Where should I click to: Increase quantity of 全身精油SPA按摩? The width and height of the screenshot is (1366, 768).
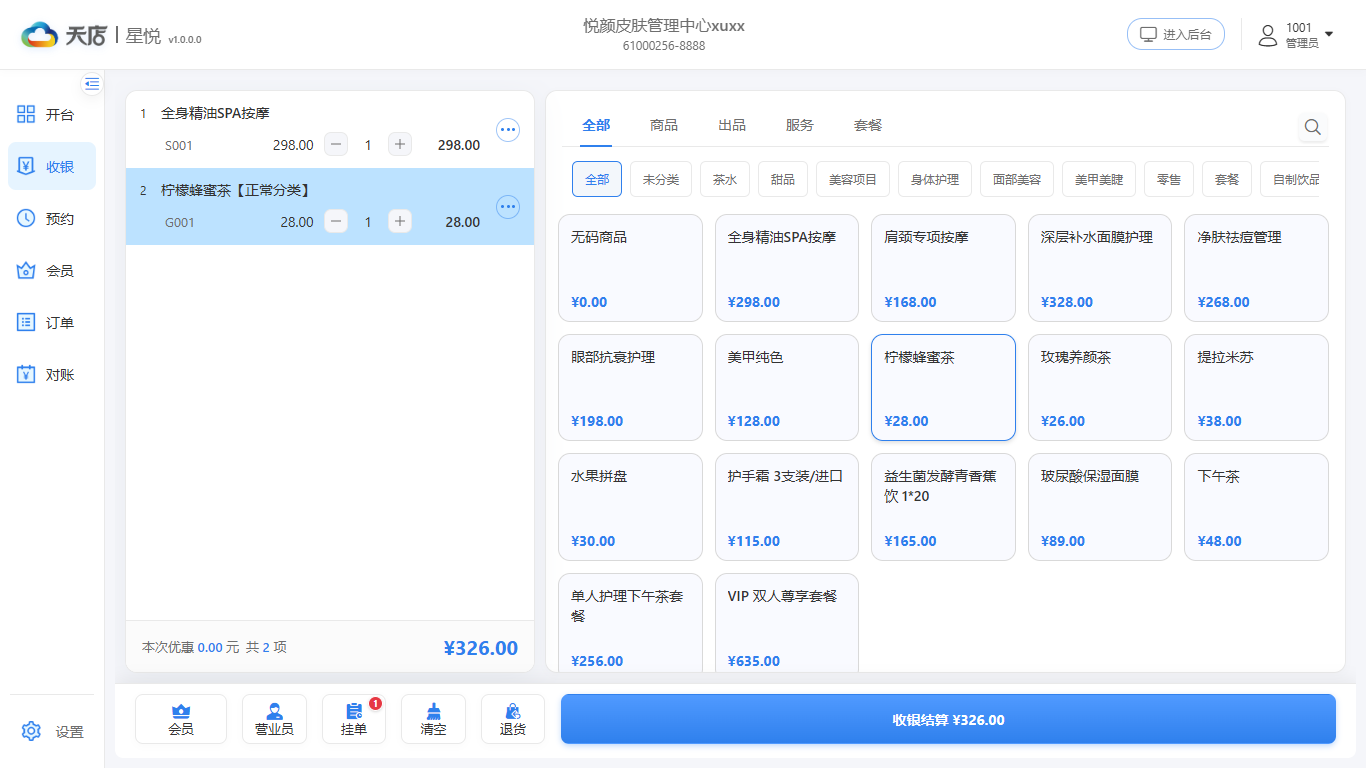pyautogui.click(x=400, y=145)
